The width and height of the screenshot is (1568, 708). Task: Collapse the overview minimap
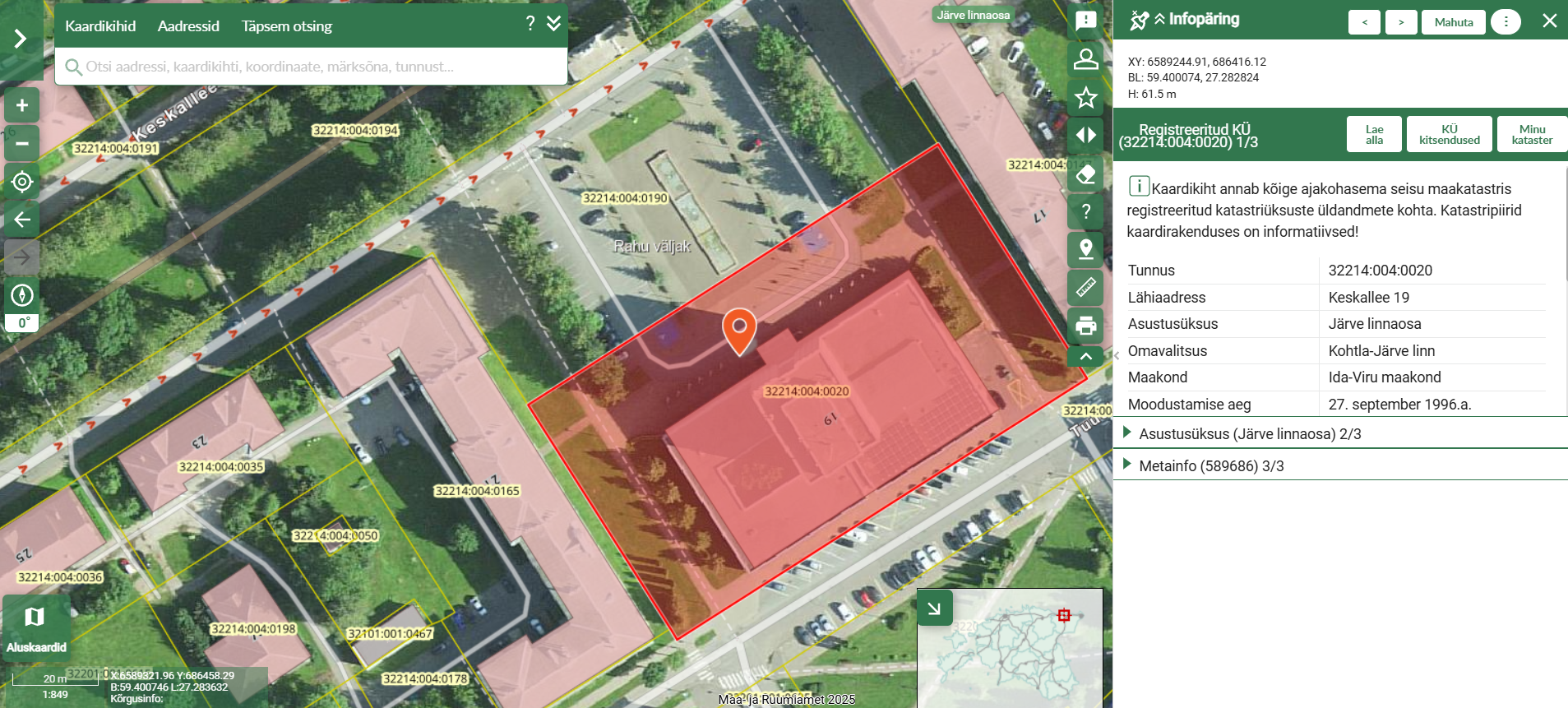click(935, 609)
